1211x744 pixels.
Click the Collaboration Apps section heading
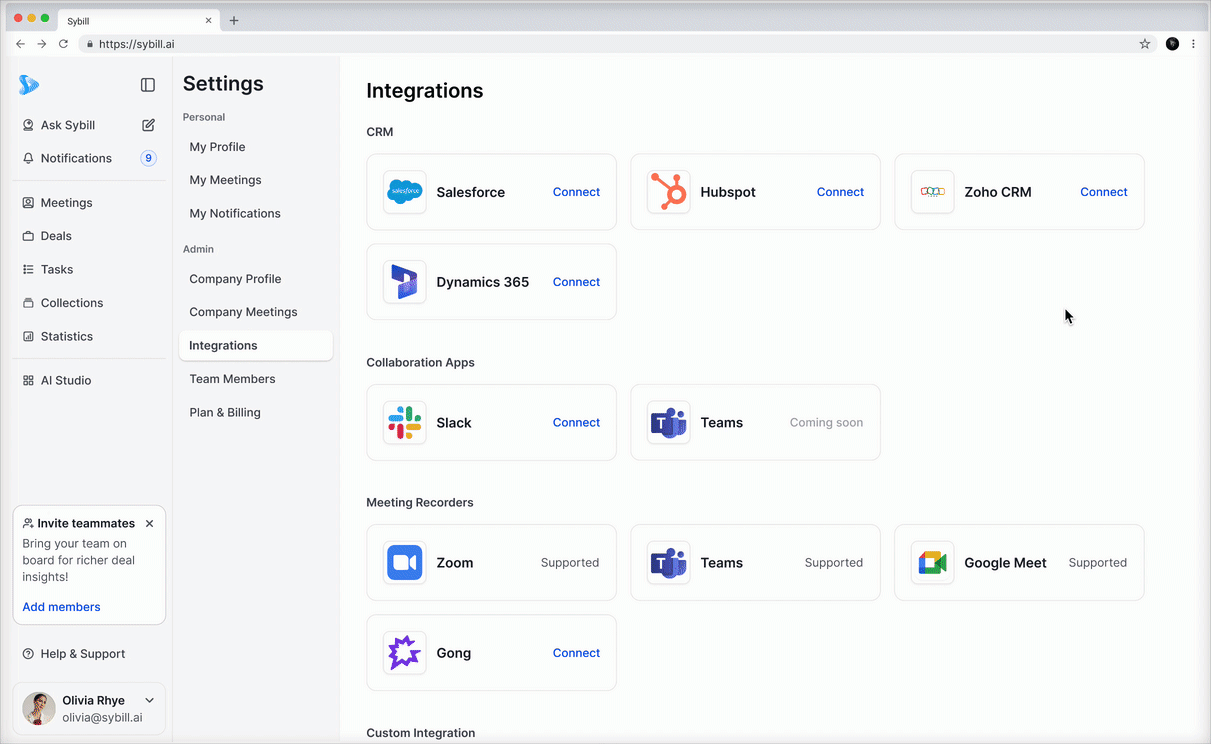[x=421, y=363]
